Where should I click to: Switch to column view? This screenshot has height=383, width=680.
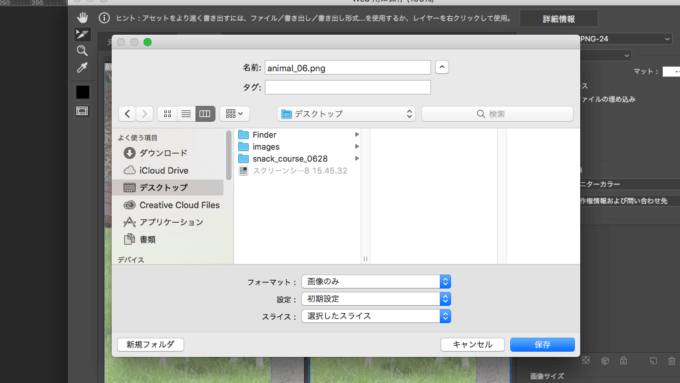point(205,114)
